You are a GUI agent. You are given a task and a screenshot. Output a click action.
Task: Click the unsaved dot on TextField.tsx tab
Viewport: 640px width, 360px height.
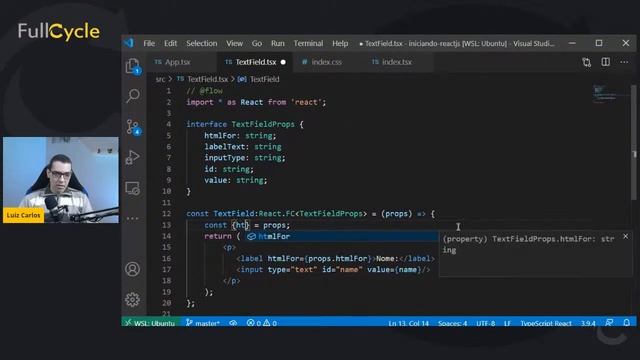click(283, 62)
